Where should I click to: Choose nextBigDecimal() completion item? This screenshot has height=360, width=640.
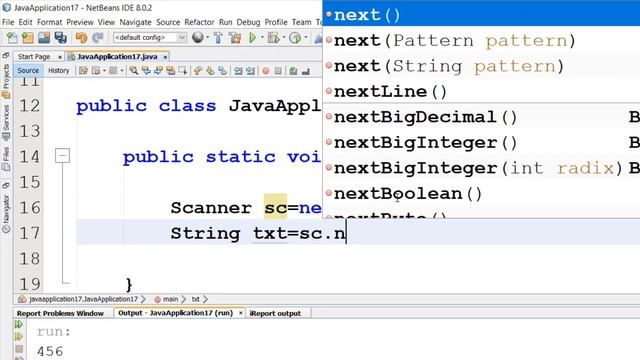482,117
